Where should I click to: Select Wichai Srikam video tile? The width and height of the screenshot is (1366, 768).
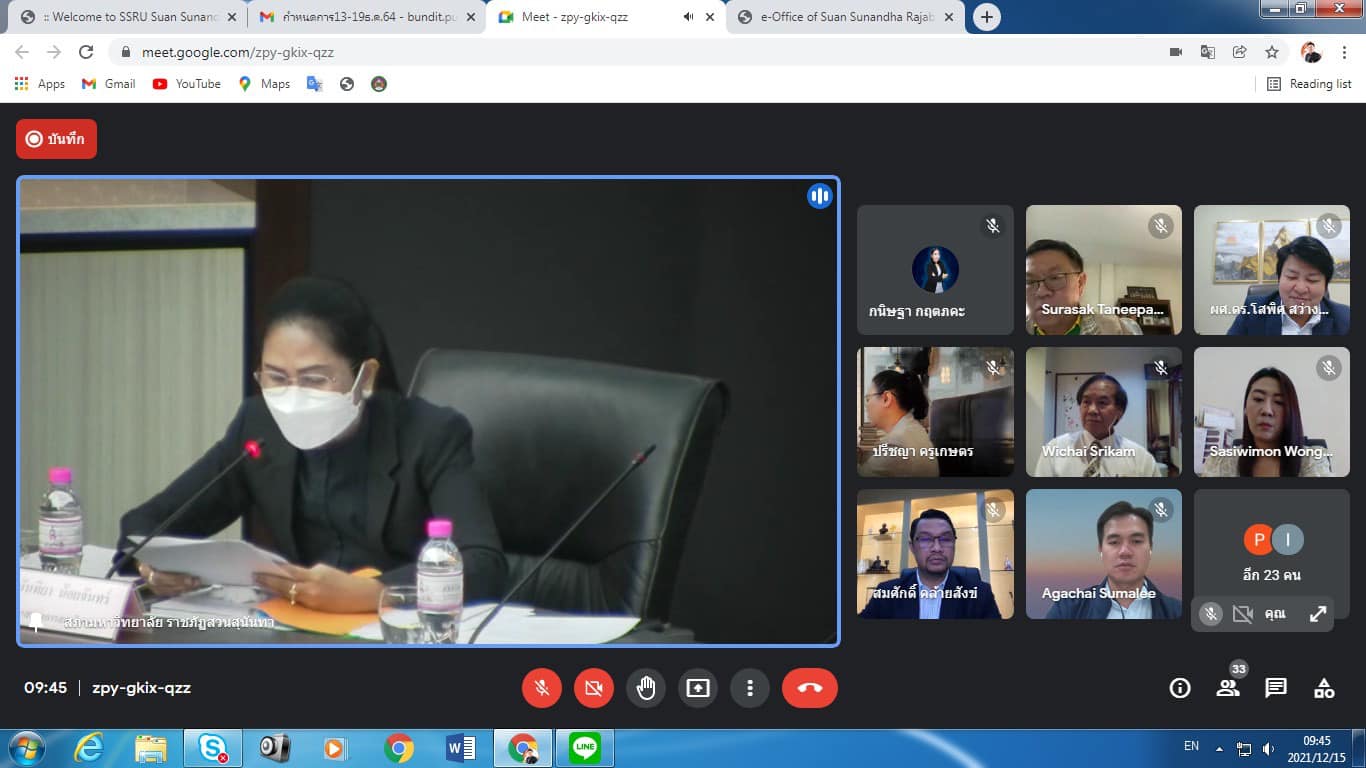coord(1103,412)
